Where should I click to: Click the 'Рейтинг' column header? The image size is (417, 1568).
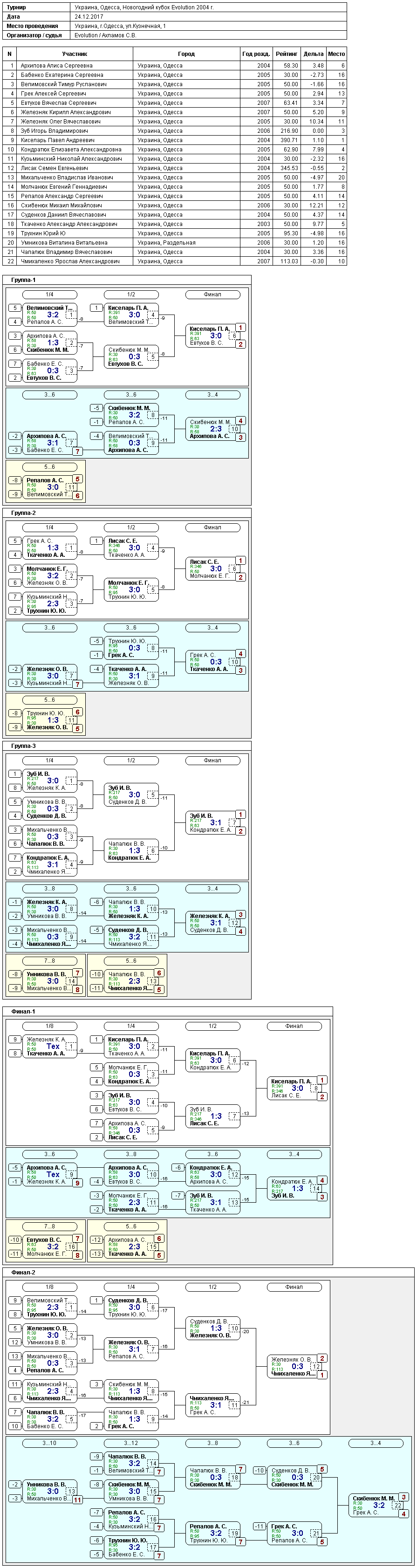286,54
